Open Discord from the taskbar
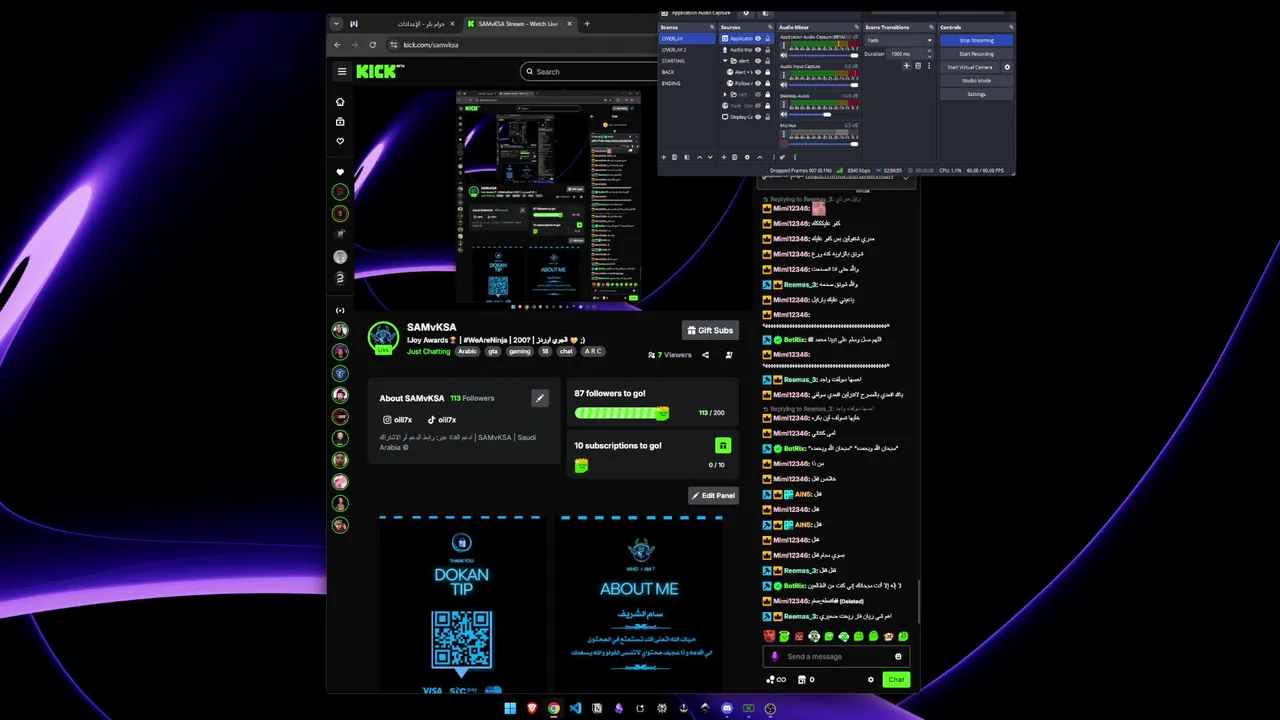 coord(727,709)
